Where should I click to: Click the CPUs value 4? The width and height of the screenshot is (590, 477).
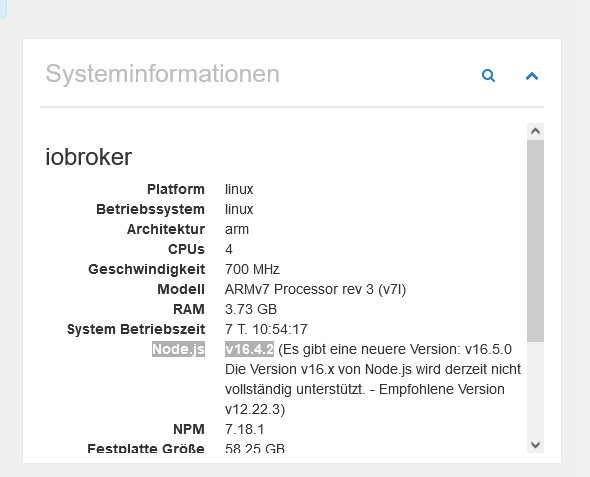[x=229, y=249]
